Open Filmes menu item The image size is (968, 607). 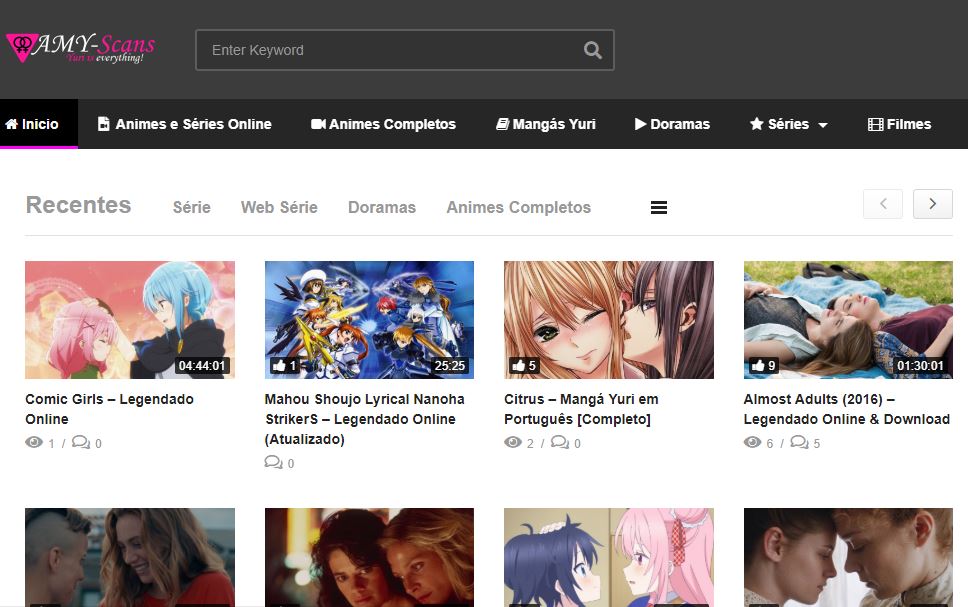tap(899, 124)
